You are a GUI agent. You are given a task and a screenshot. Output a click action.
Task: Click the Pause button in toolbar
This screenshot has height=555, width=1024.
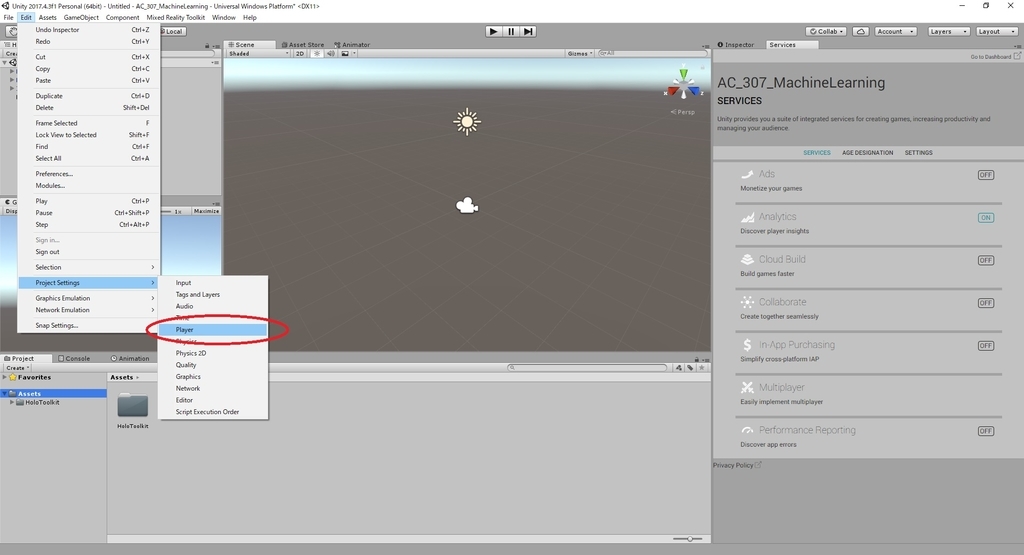(511, 31)
